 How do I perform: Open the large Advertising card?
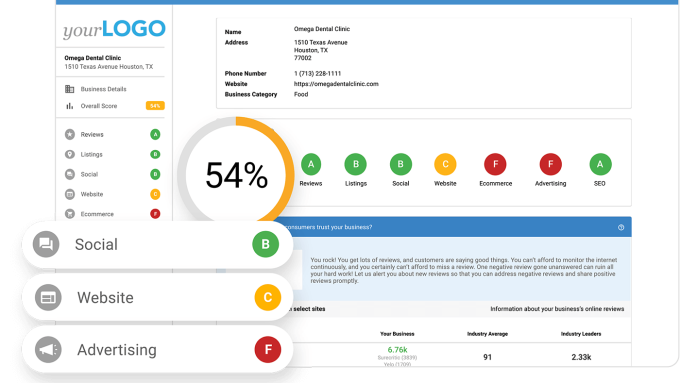(x=157, y=350)
